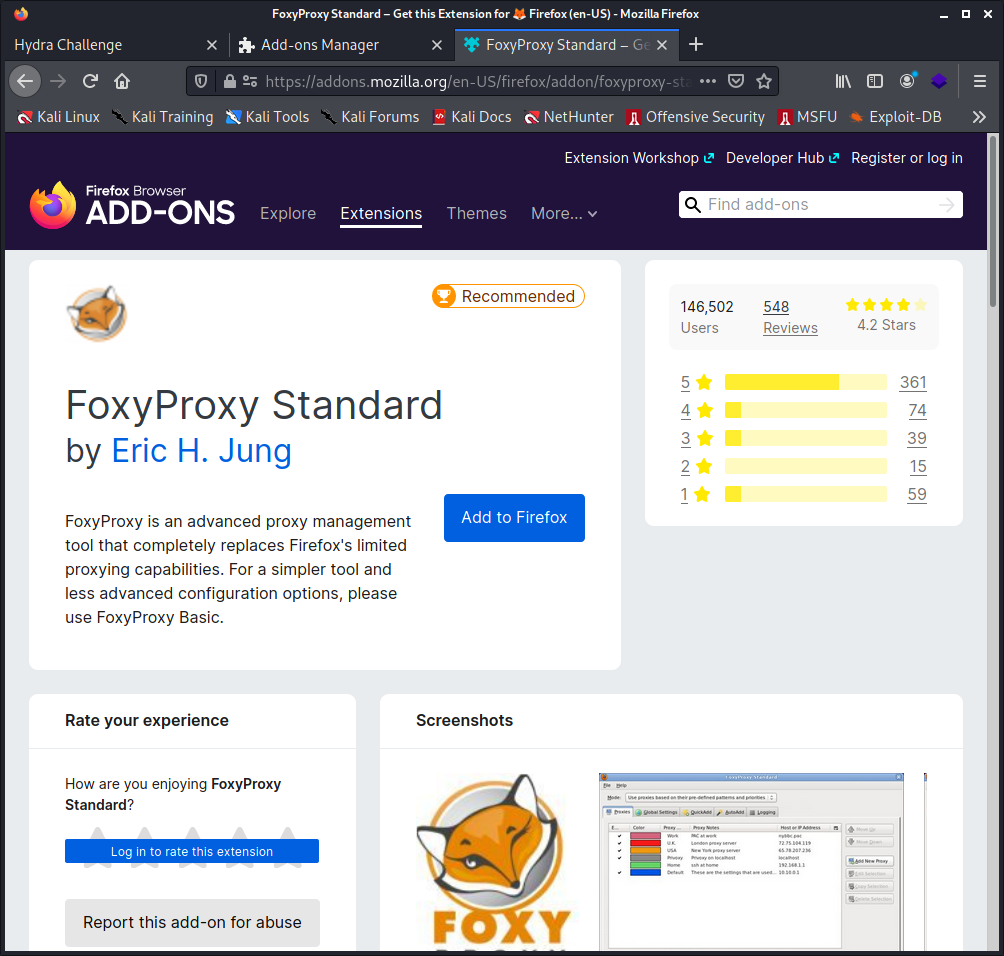The image size is (1004, 956).
Task: Toggle the sidebars icon
Action: 875,81
